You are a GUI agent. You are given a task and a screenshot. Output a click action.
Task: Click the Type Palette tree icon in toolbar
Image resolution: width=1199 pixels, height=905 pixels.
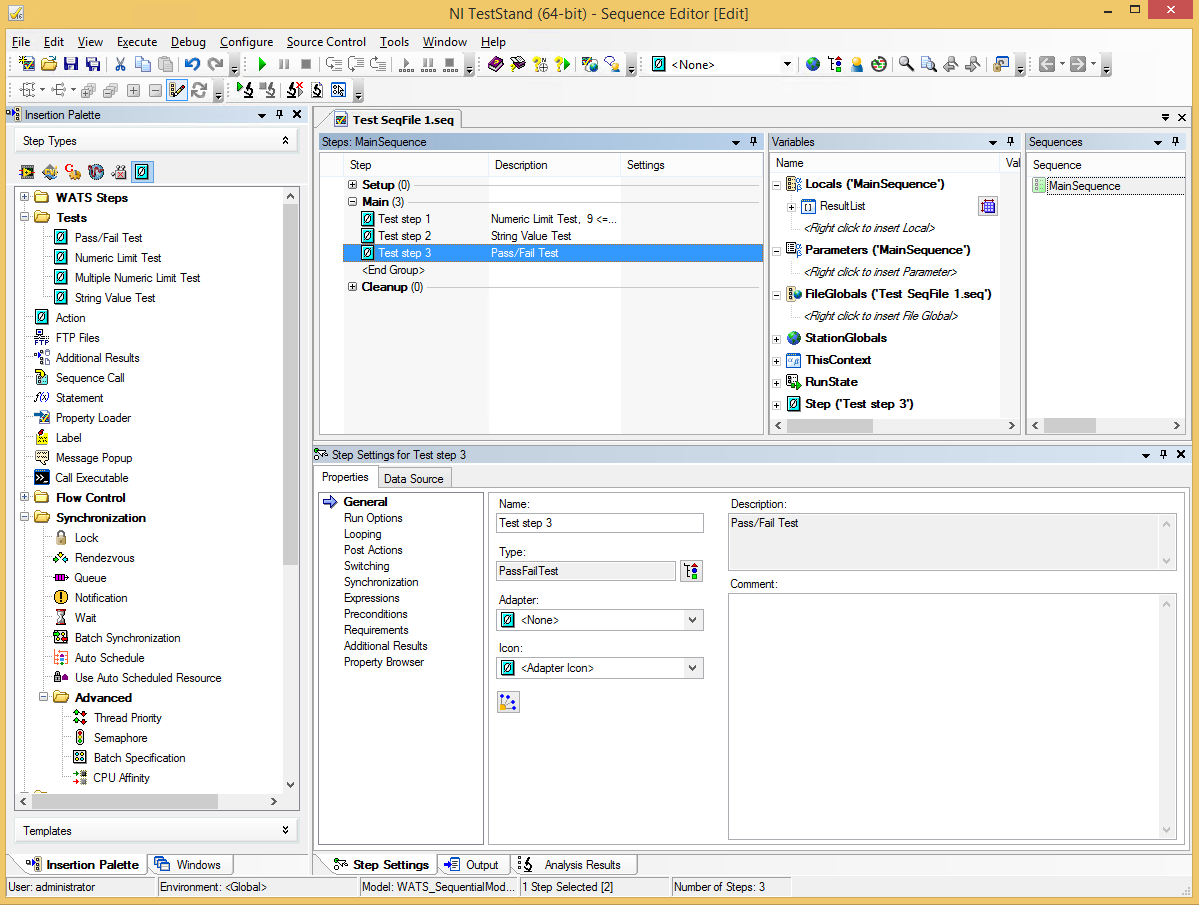pyautogui.click(x=835, y=64)
